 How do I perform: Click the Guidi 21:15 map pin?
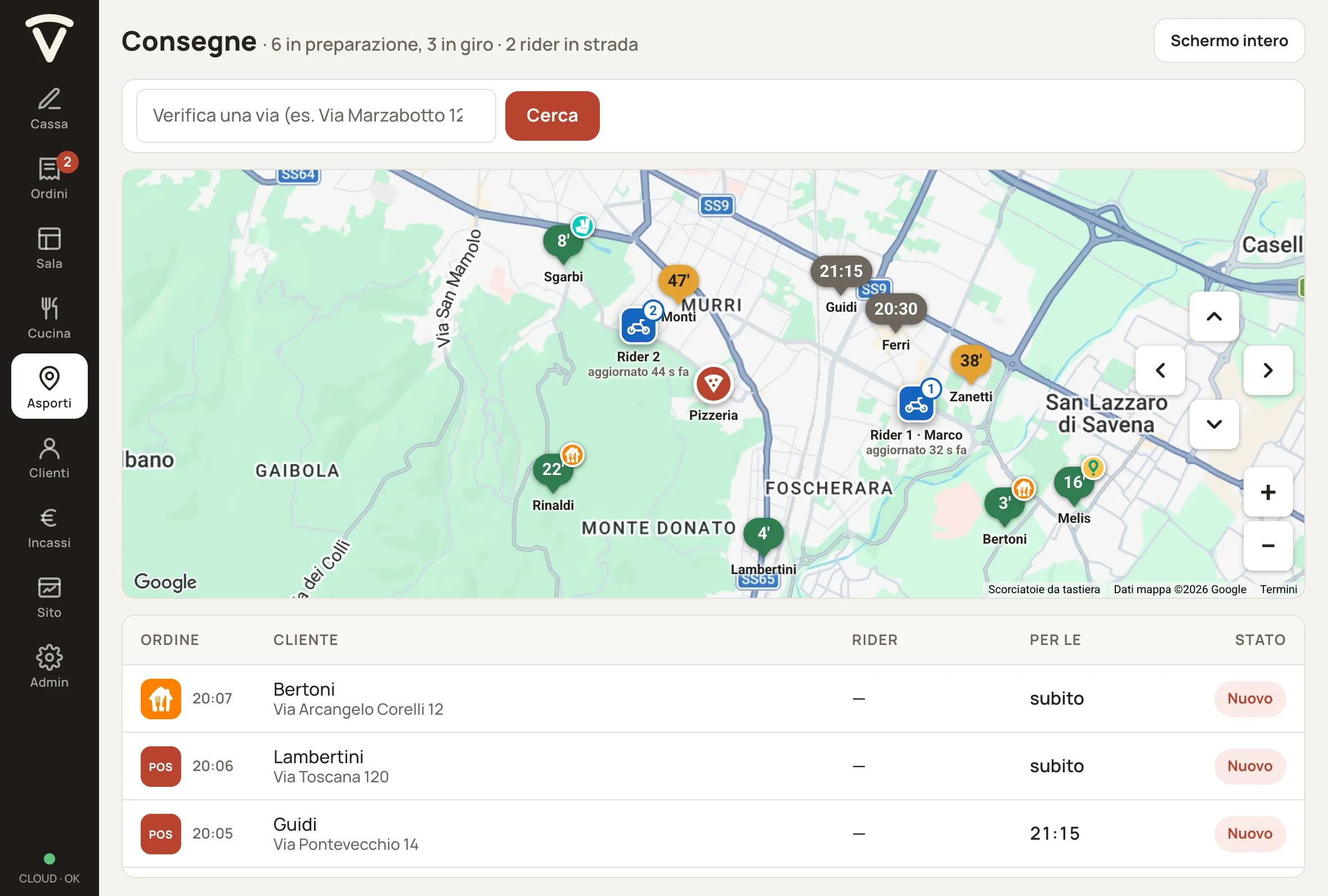[841, 272]
